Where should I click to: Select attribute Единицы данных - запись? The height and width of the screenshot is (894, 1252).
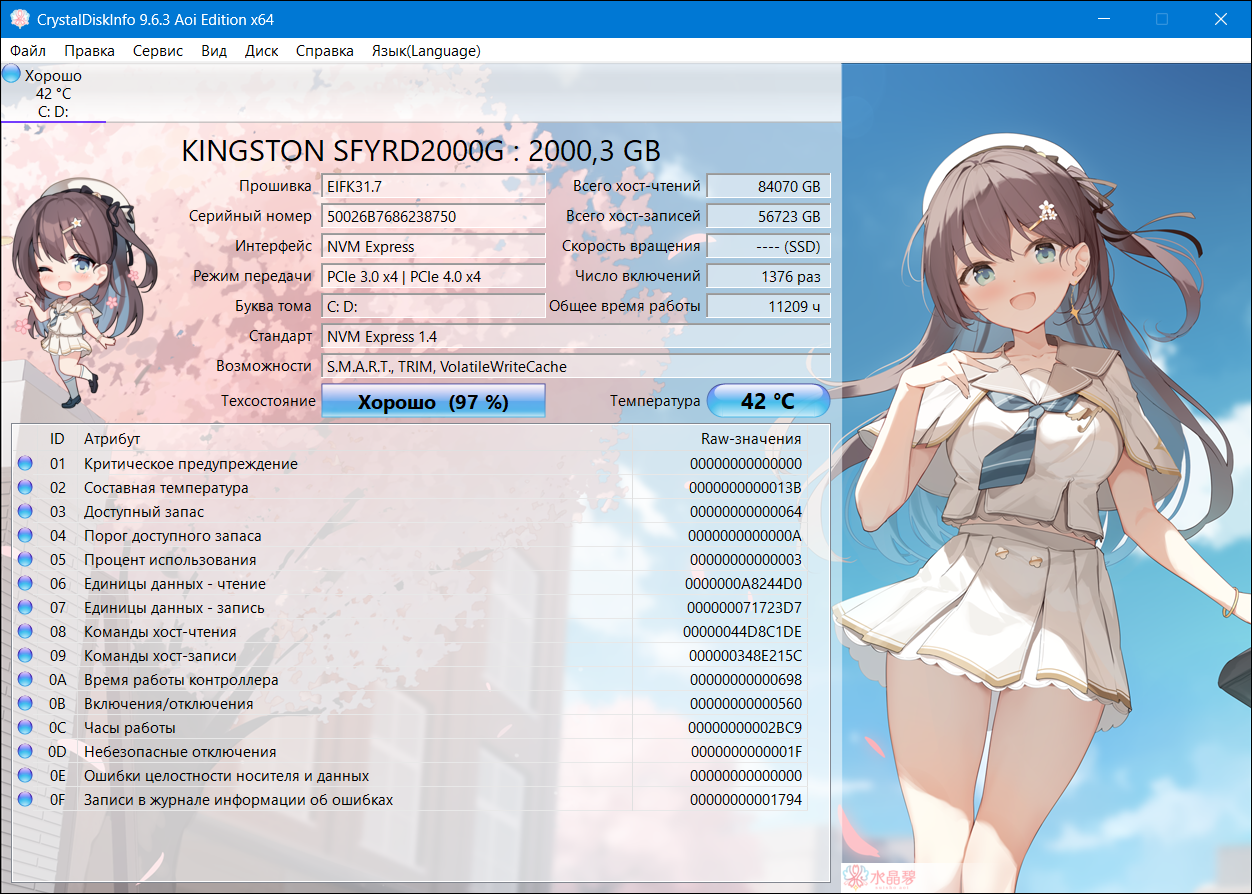coord(174,608)
